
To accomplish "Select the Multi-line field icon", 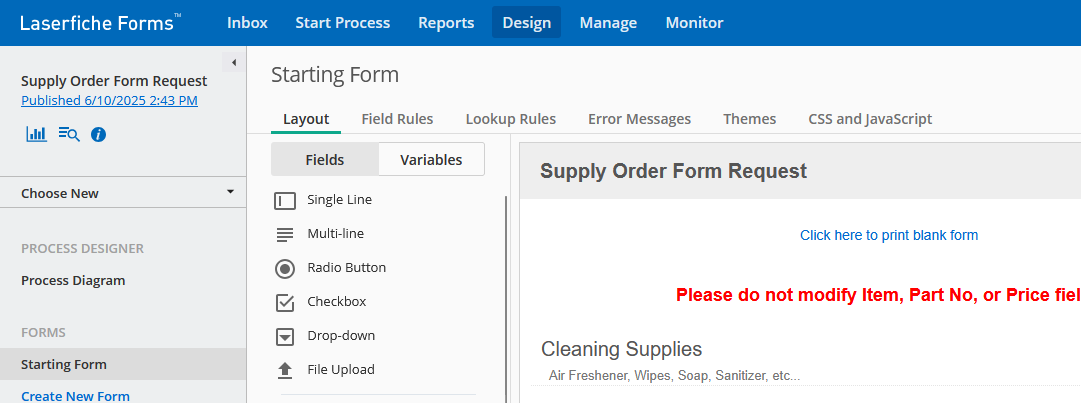I will coord(285,234).
